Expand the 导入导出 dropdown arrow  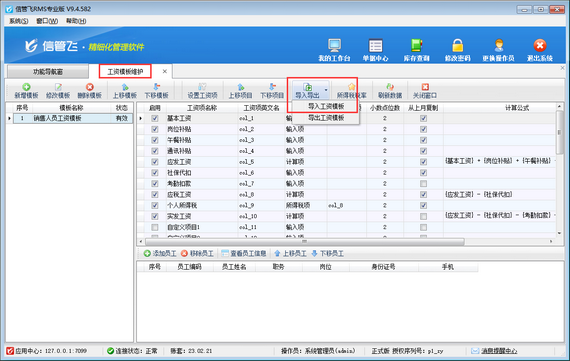click(326, 90)
